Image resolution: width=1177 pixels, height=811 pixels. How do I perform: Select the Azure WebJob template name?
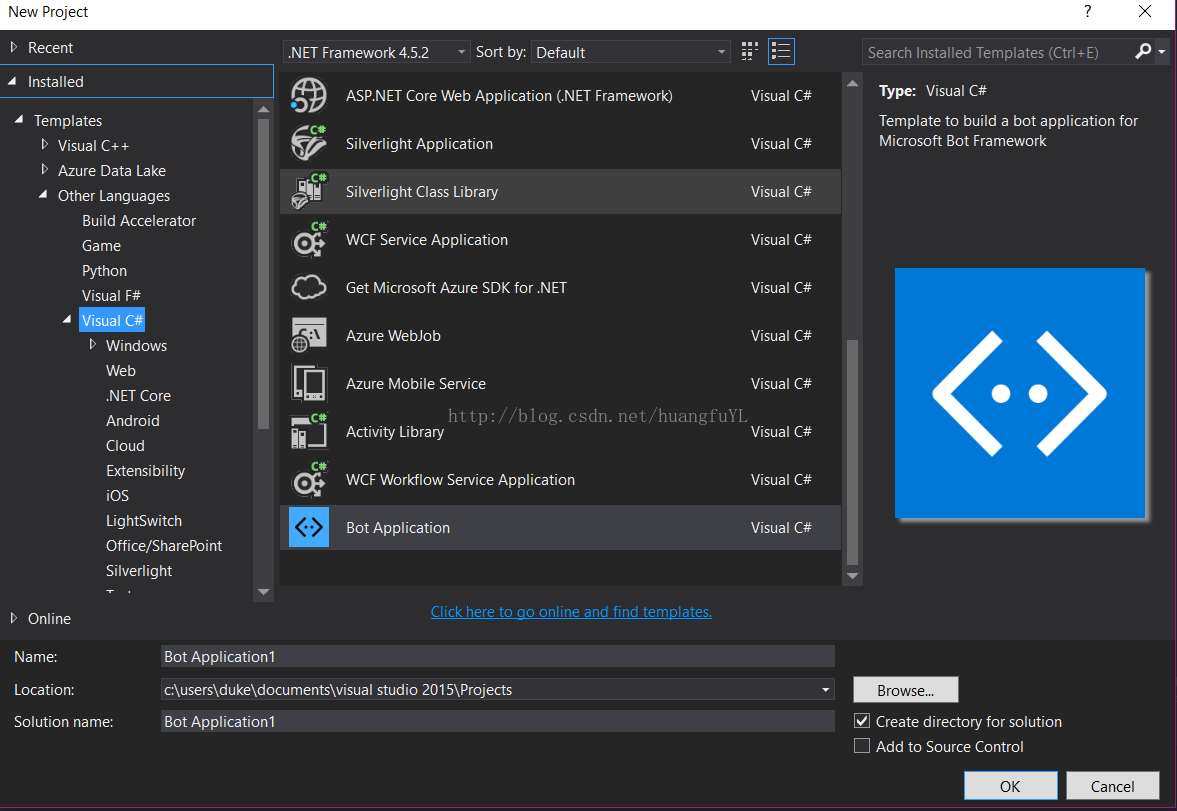pos(393,336)
